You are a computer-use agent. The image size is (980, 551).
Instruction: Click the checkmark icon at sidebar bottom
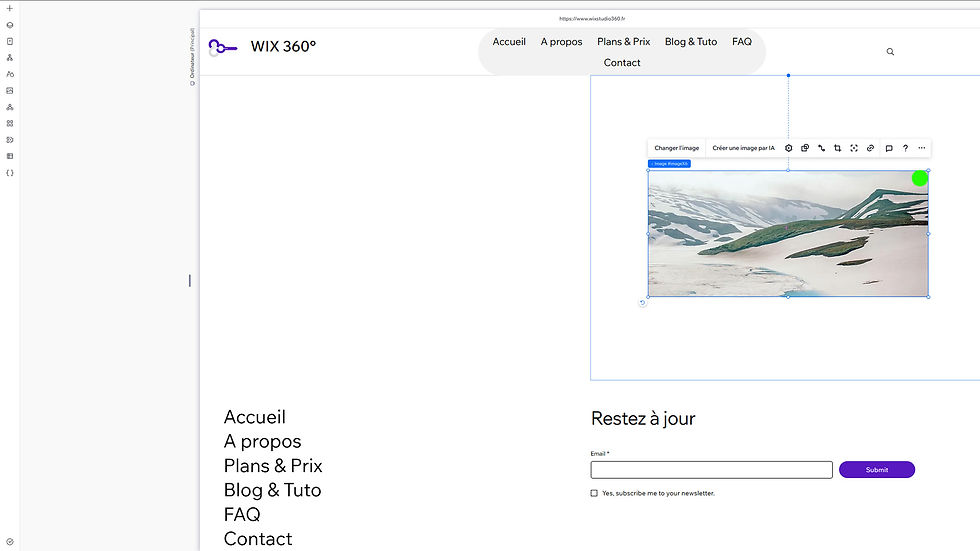coord(9,542)
